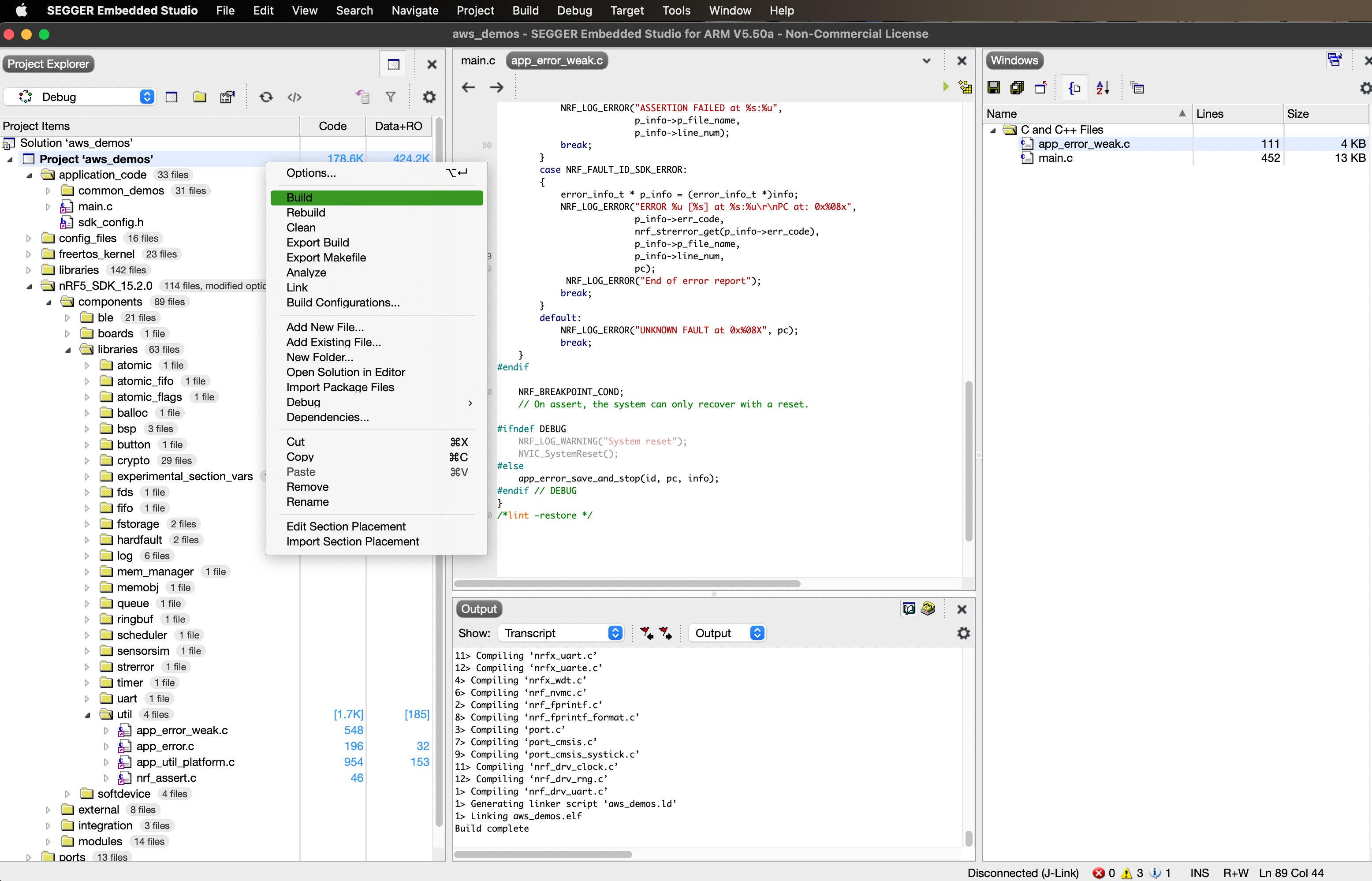Open the Transcript show dropdown
This screenshot has width=1372, height=881.
coord(615,633)
